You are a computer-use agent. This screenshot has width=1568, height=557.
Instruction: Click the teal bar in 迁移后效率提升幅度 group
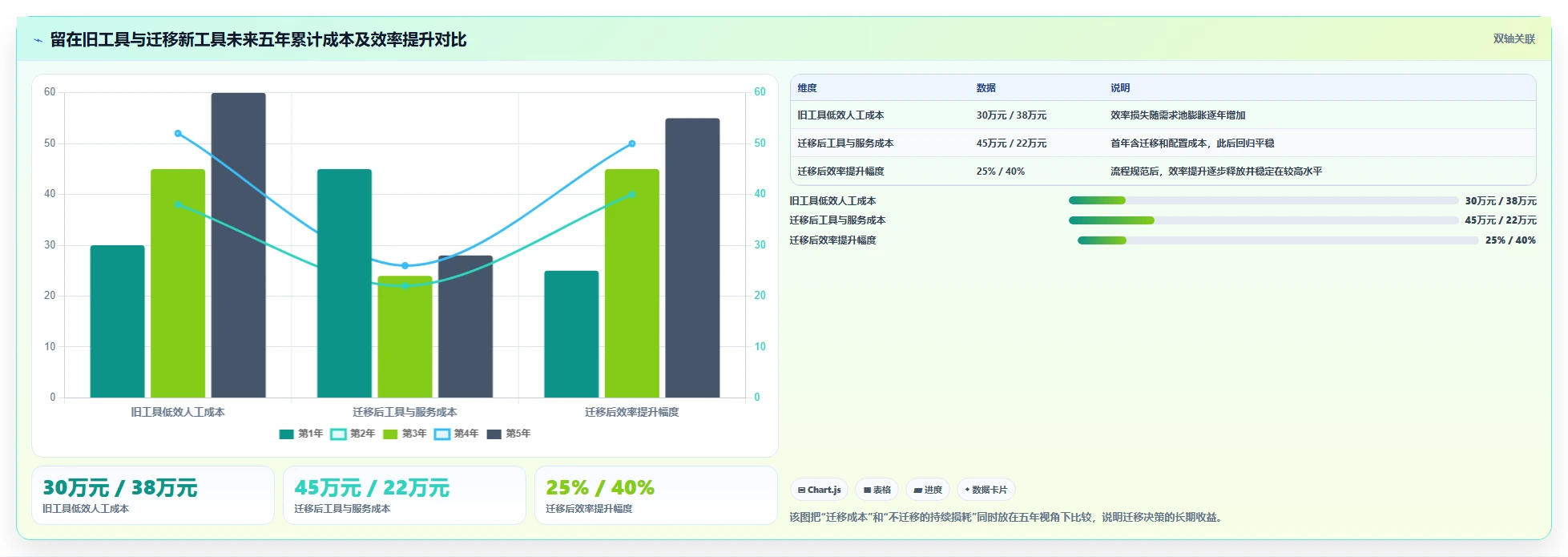tap(571, 334)
